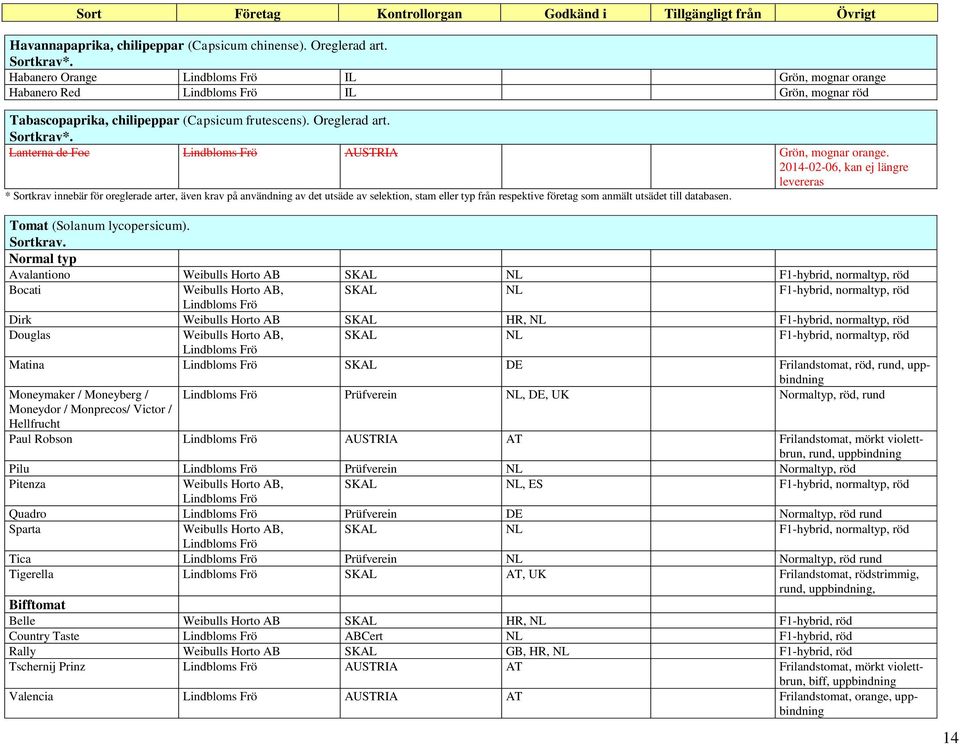
Task: Click "AUSTRIA" in the Paul Robson row
Action: click(x=371, y=439)
